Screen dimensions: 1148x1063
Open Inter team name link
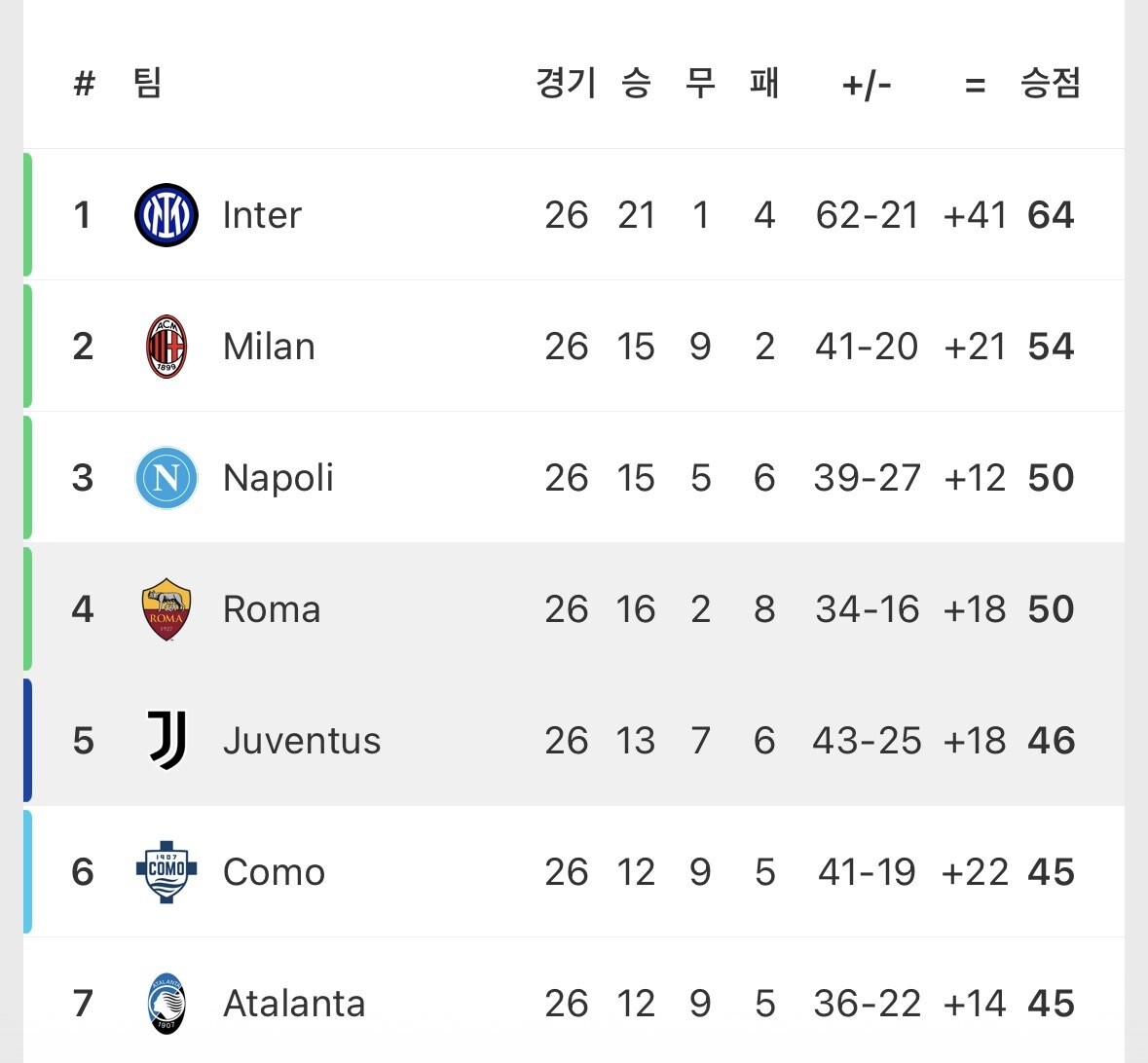(x=262, y=215)
